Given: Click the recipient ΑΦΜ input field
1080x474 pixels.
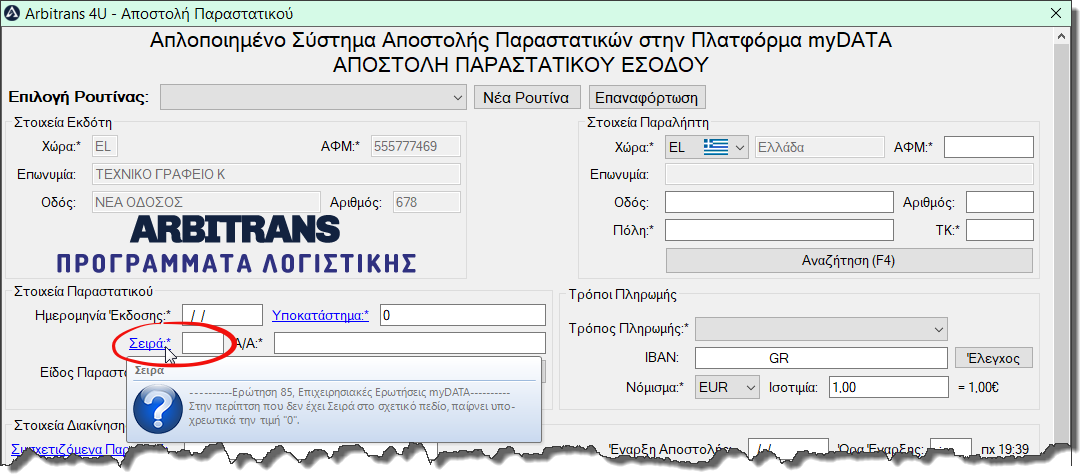Looking at the screenshot, I should pos(988,147).
